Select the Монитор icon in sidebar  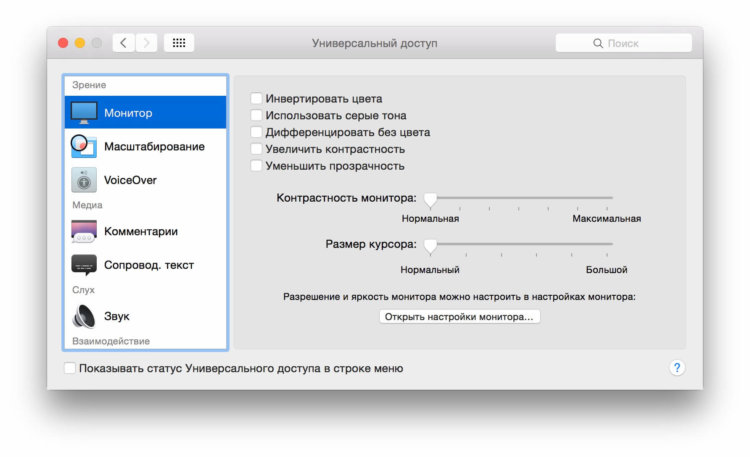pyautogui.click(x=84, y=113)
